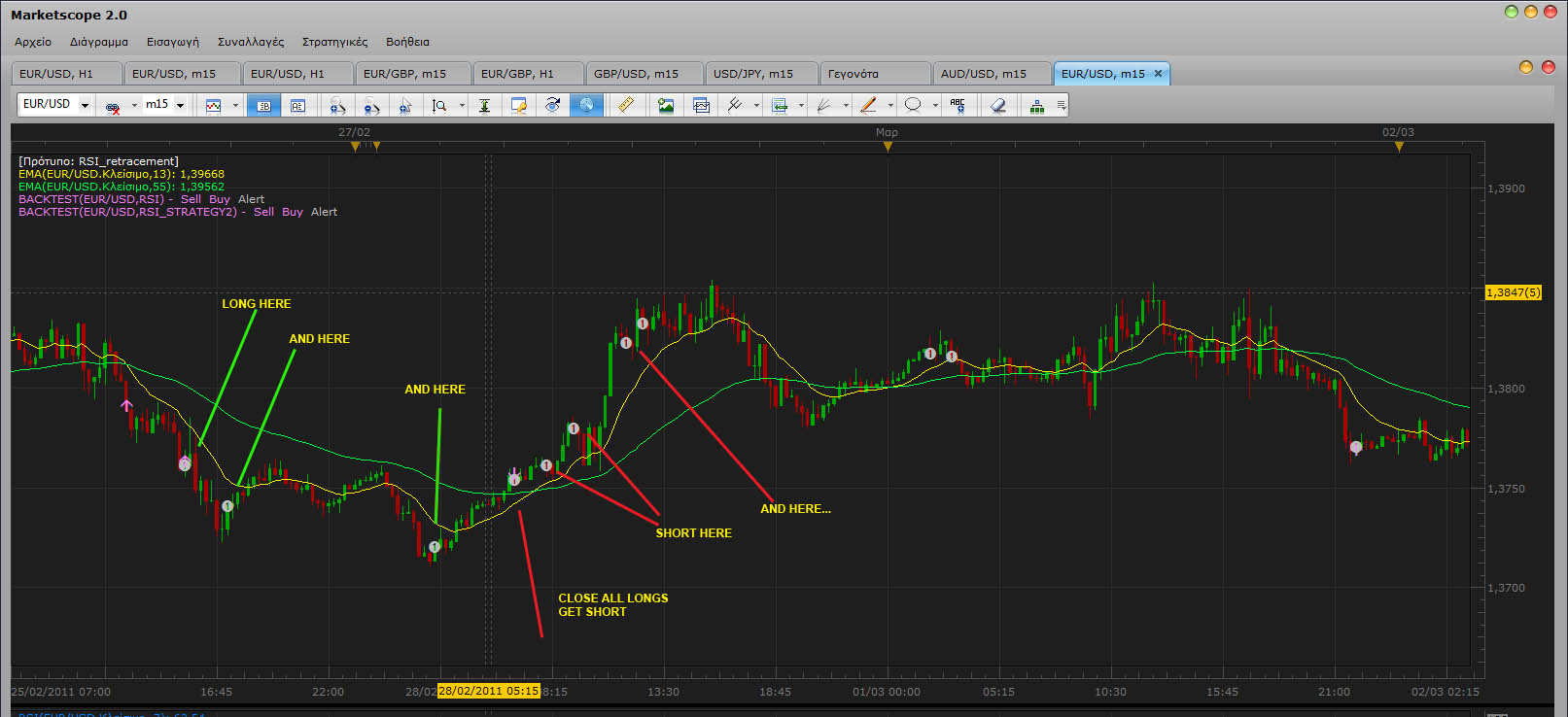
Task: Expand the ellipse shape dropdown arrow
Action: [935, 105]
